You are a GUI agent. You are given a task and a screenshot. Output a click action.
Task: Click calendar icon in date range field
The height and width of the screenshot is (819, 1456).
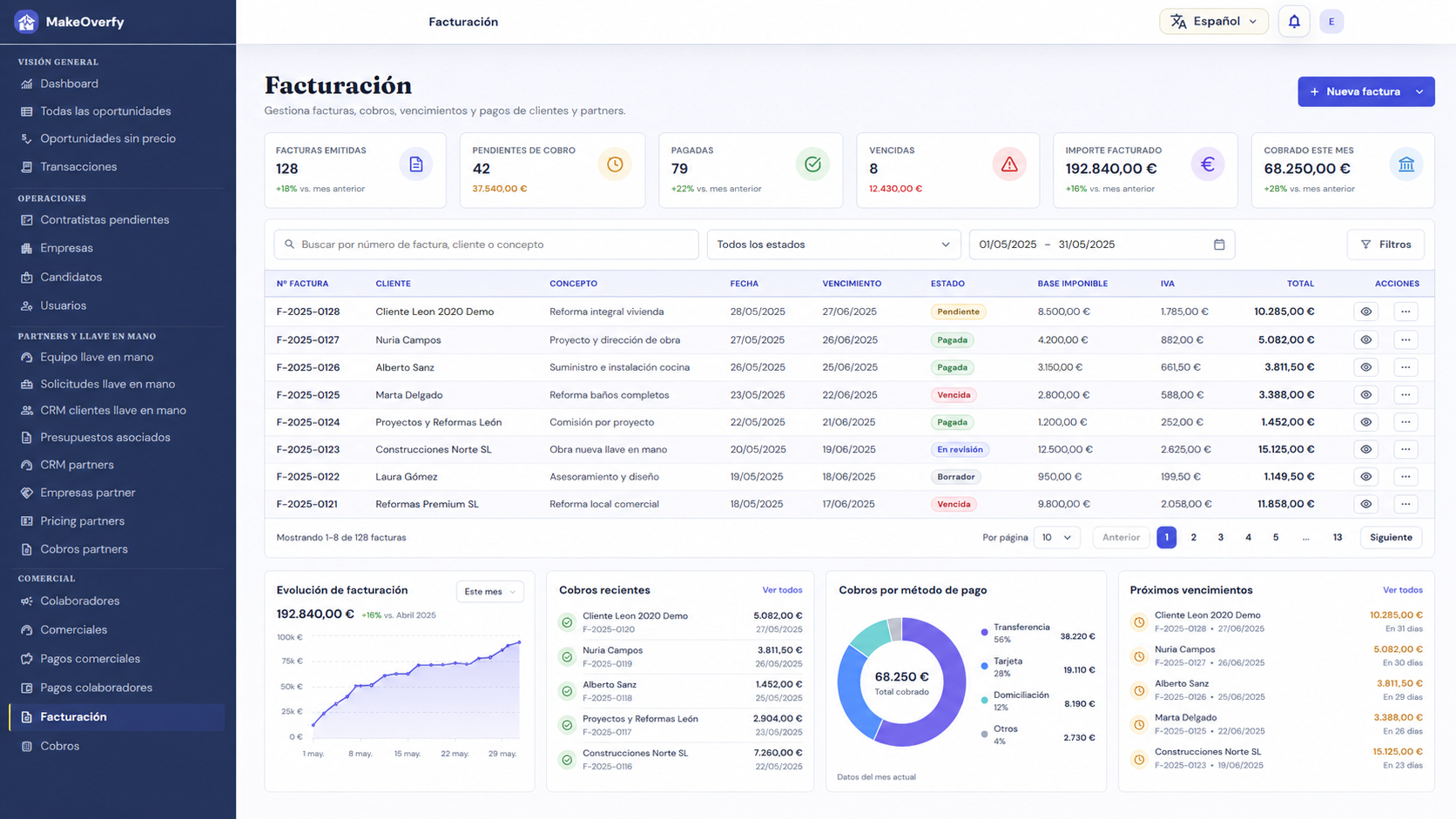[1219, 245]
